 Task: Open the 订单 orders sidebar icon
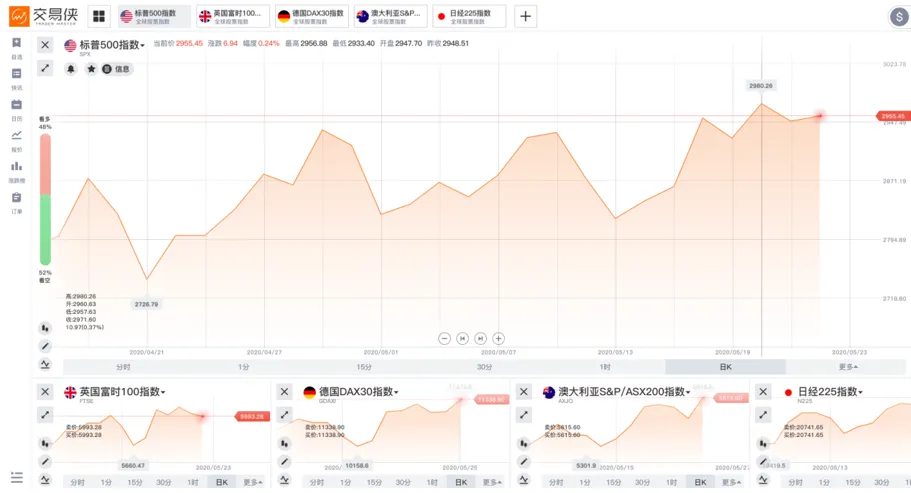click(17, 197)
